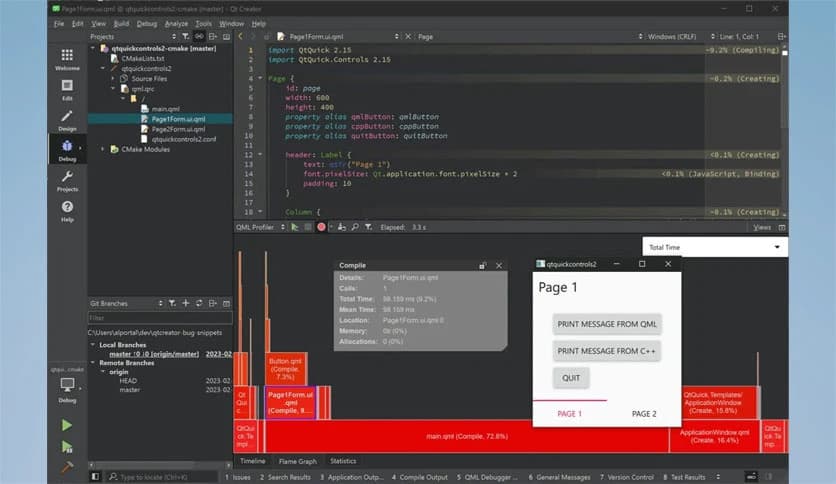Expand Source Files tree node
The width and height of the screenshot is (836, 484).
113,78
